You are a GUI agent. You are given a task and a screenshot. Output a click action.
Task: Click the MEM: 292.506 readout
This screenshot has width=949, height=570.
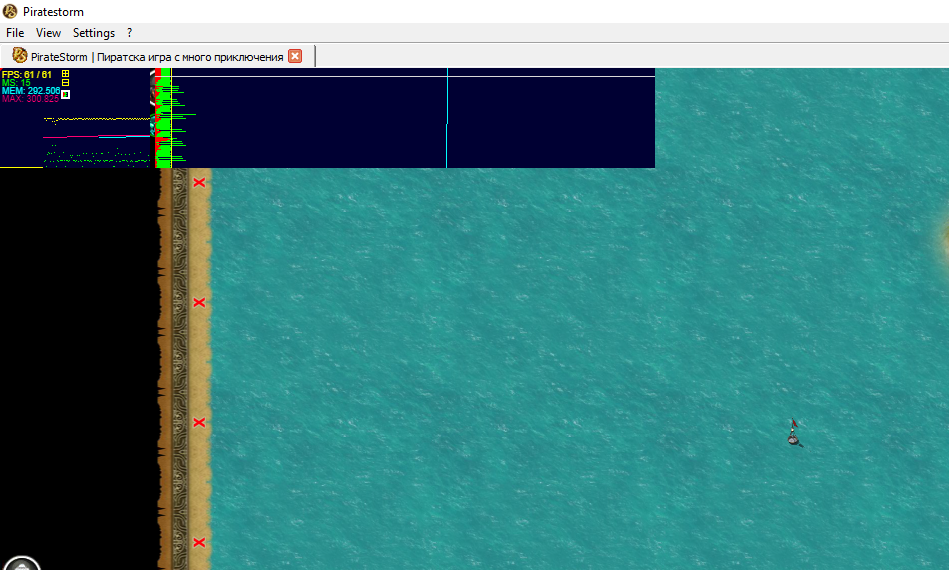click(31, 91)
